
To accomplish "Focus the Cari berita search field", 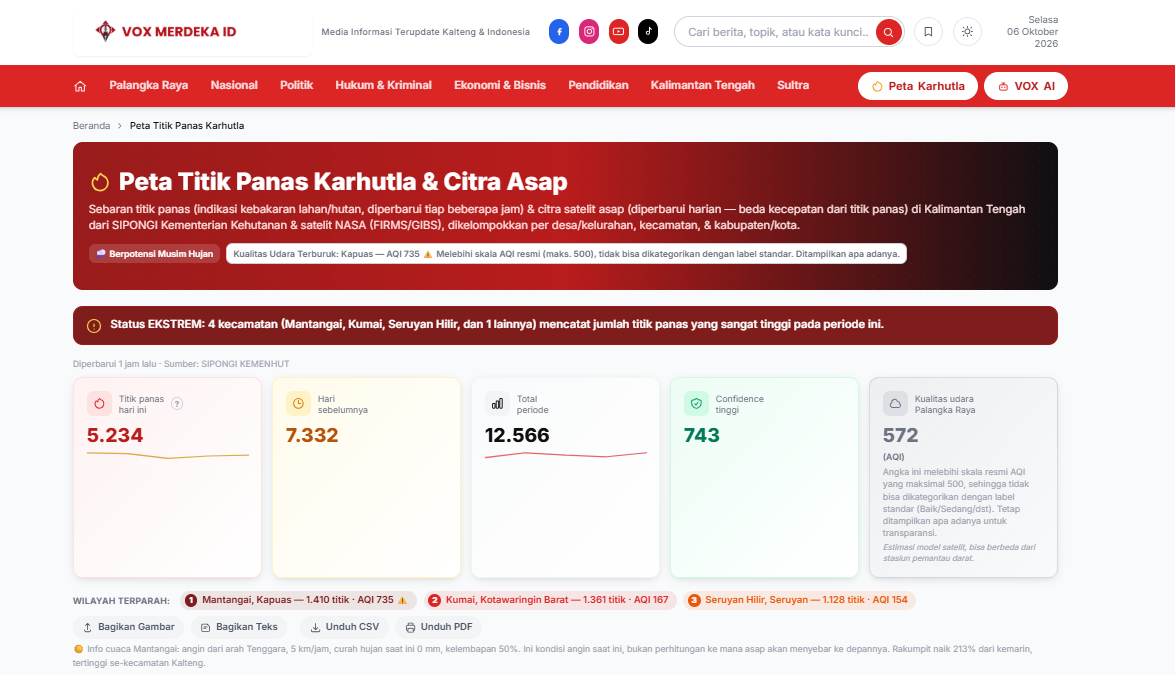I will [777, 32].
